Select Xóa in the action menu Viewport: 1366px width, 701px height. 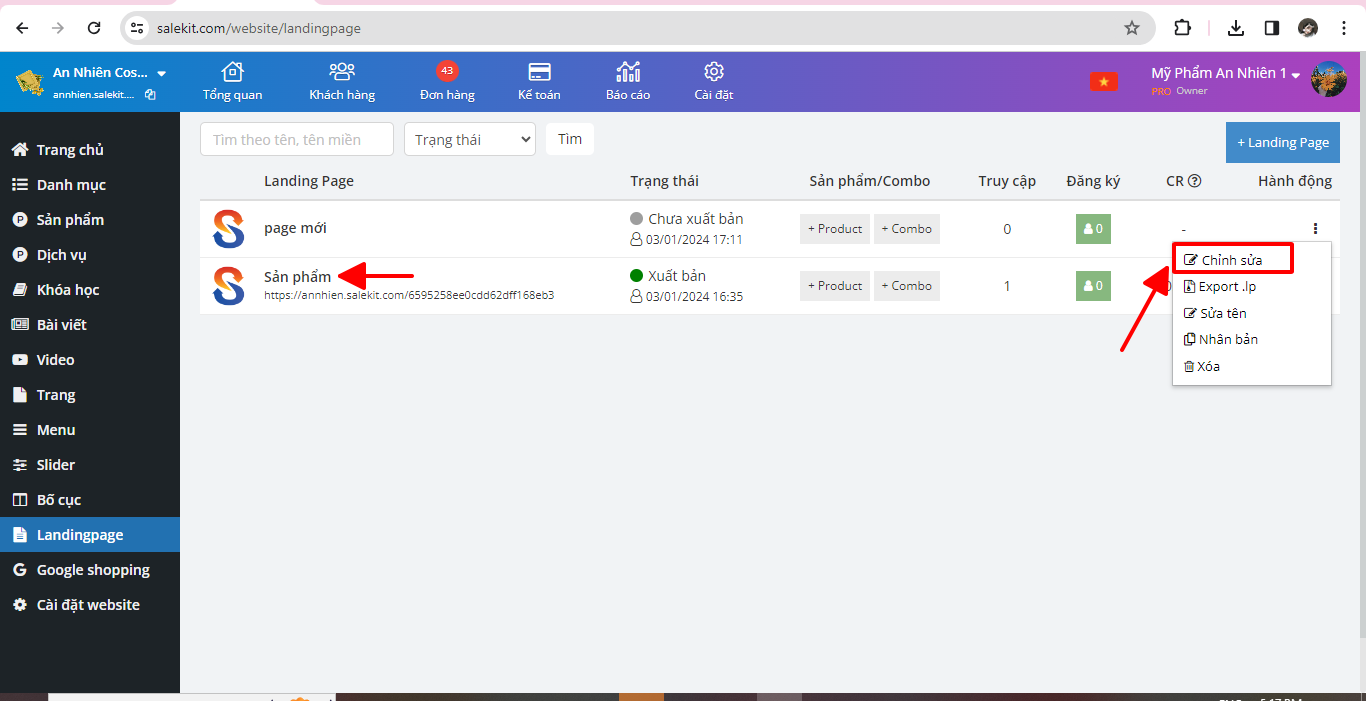tap(1207, 366)
